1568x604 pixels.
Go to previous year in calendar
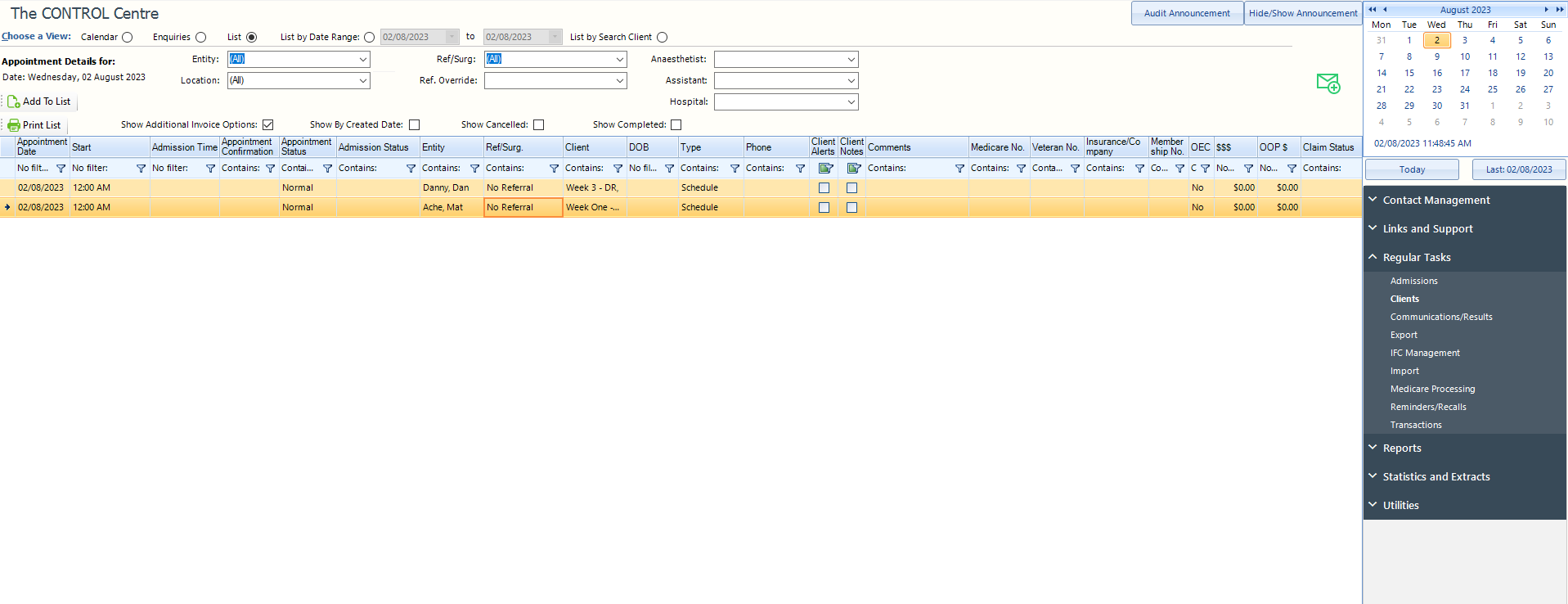coord(1373,10)
